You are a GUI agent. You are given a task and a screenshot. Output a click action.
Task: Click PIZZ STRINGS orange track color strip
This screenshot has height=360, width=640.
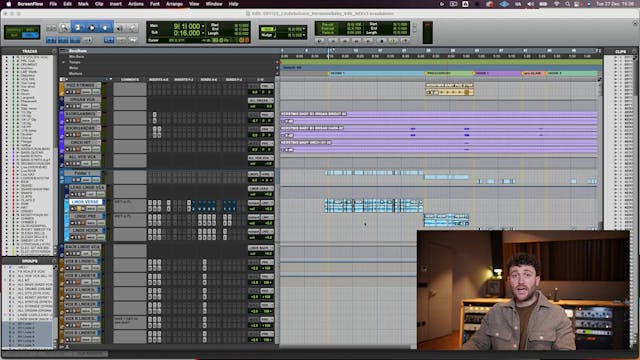(x=62, y=89)
